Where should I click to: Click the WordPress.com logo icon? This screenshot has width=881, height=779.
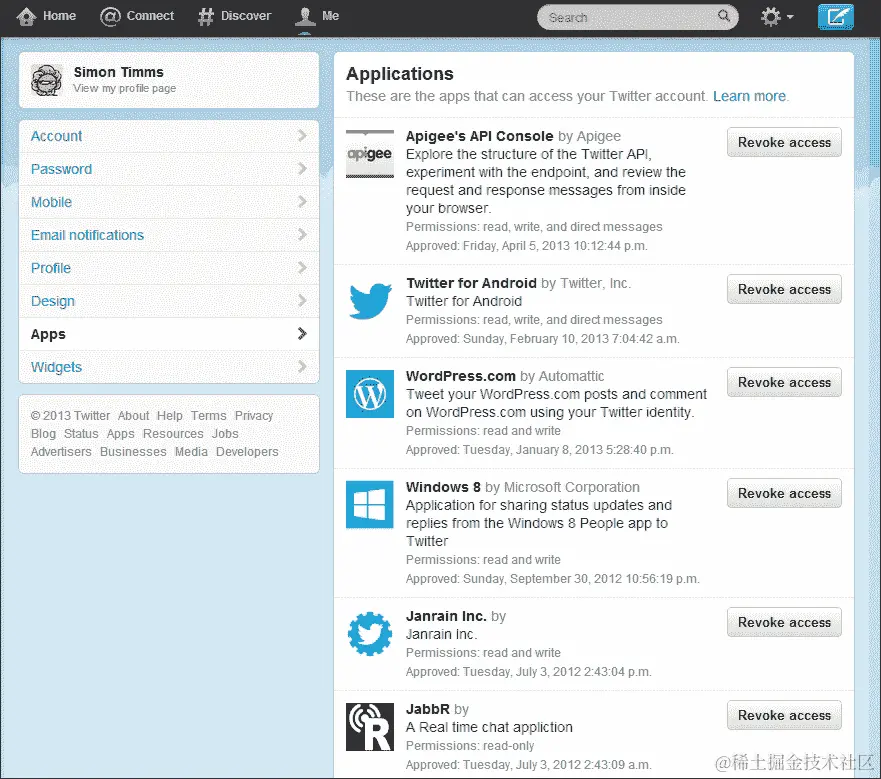click(x=370, y=394)
